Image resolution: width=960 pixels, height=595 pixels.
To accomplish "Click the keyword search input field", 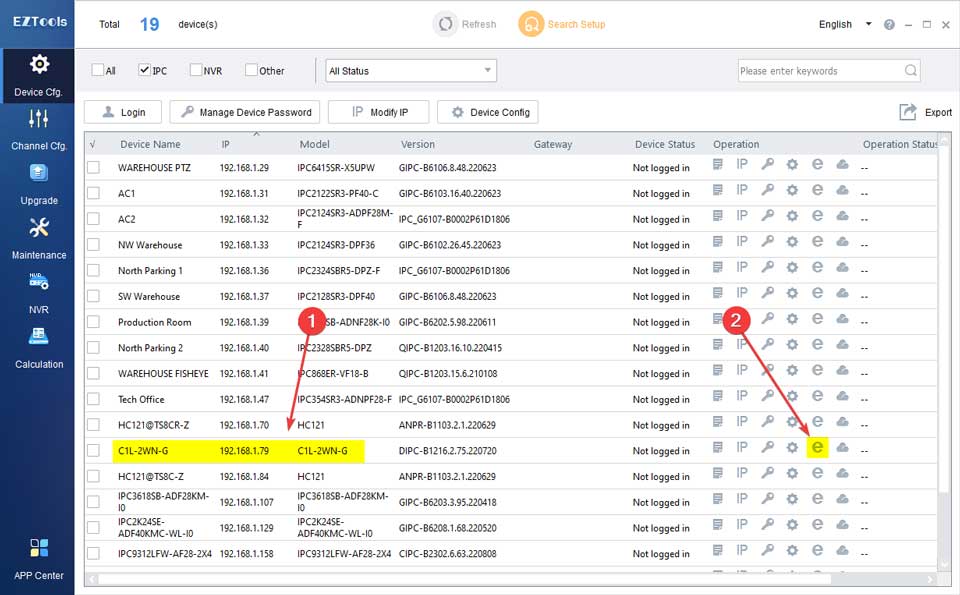I will (x=820, y=71).
